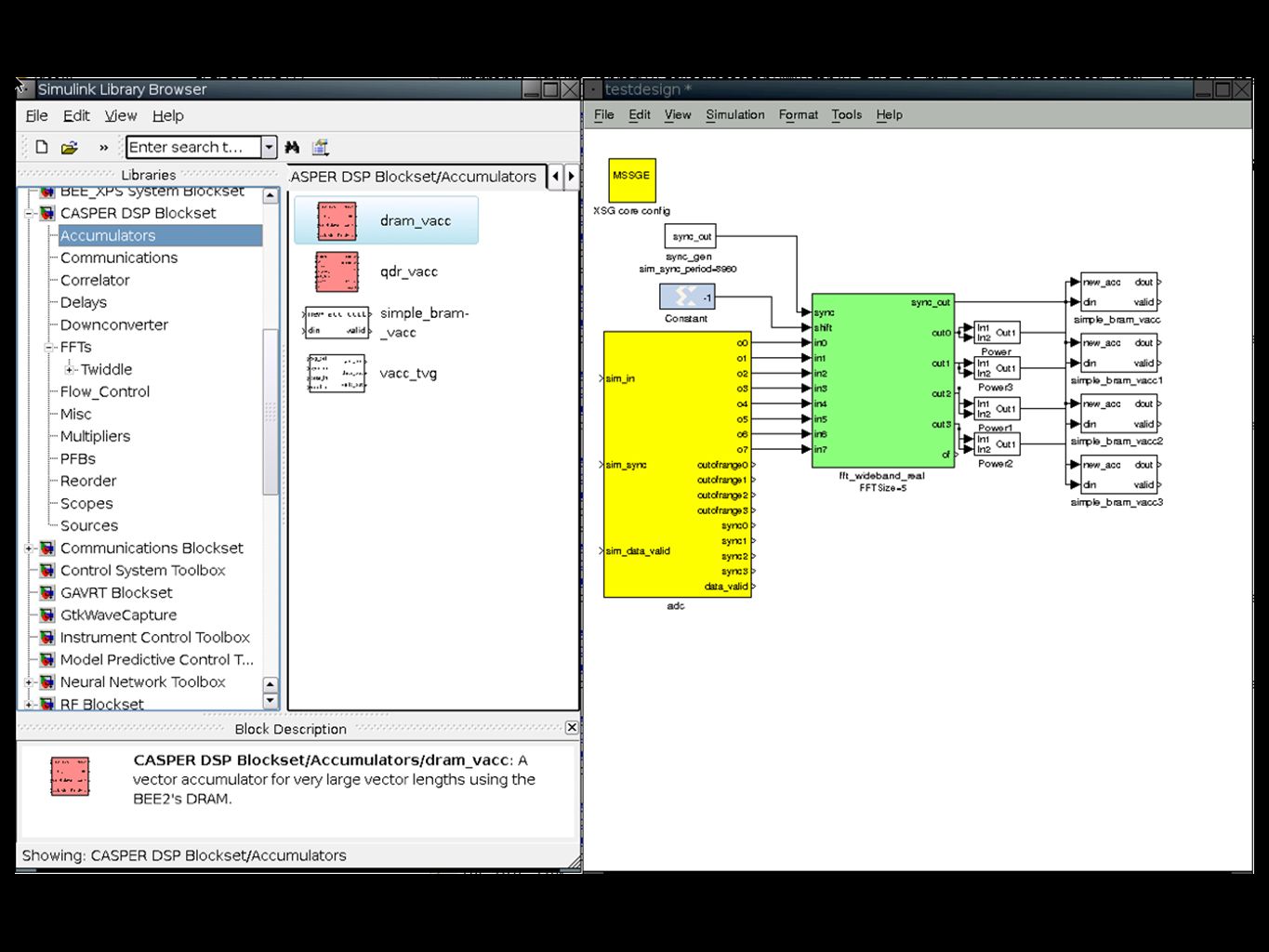Open Simulation menu in testdesign window

coord(735,114)
